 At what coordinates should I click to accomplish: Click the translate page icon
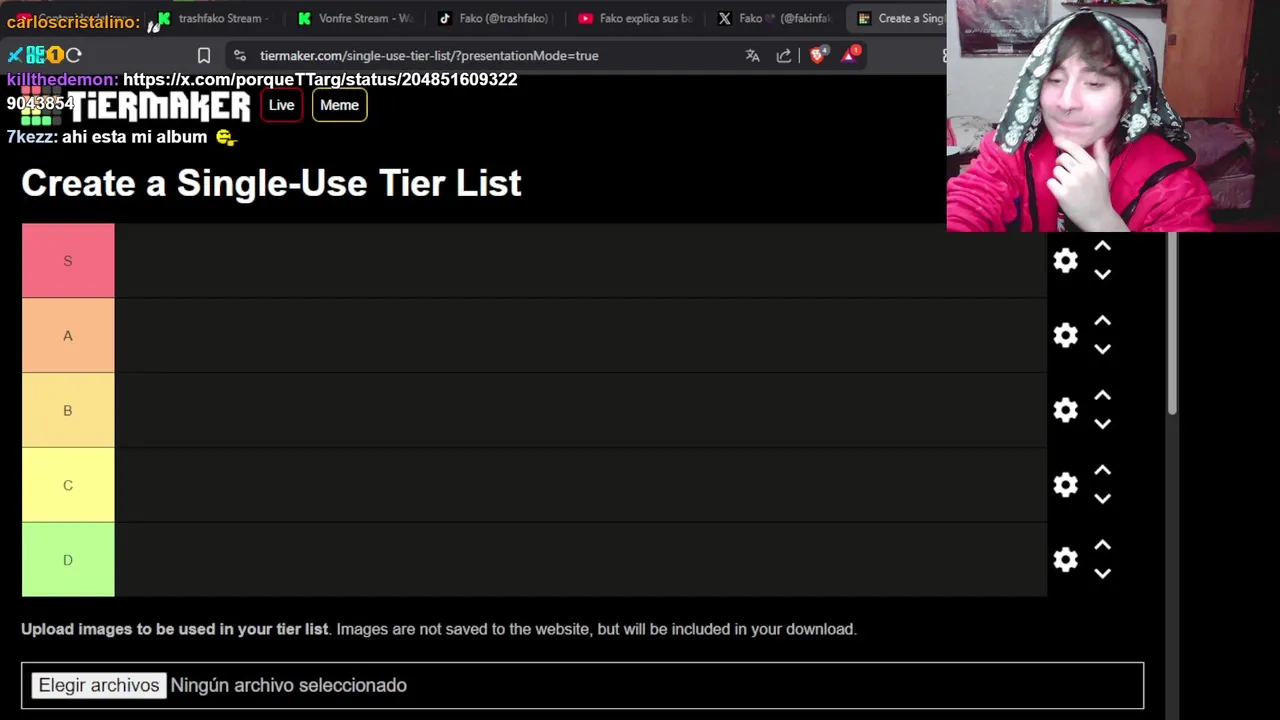[x=752, y=56]
